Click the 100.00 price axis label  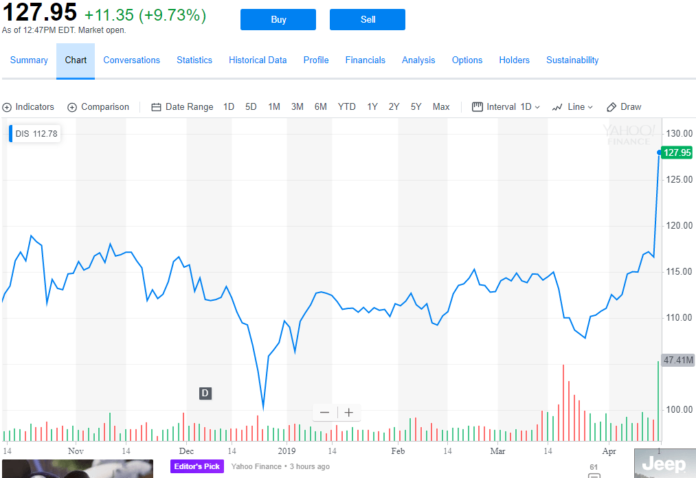pos(679,410)
